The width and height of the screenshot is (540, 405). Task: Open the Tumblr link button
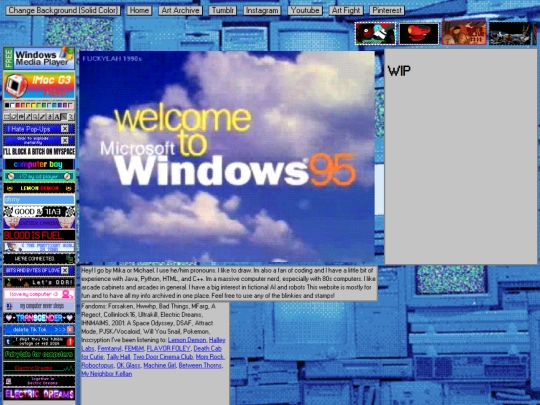222,10
